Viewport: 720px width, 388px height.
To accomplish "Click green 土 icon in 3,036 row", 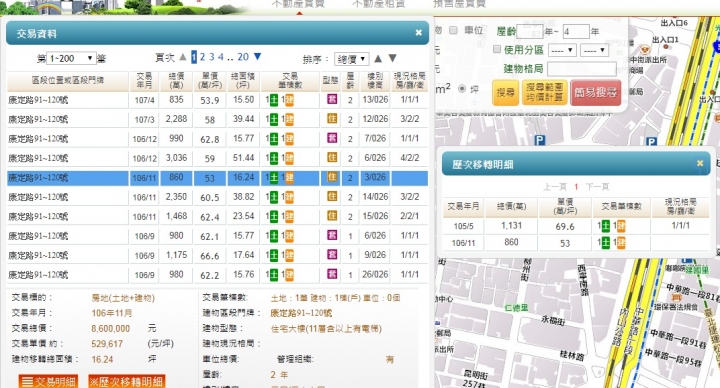I will [274, 158].
